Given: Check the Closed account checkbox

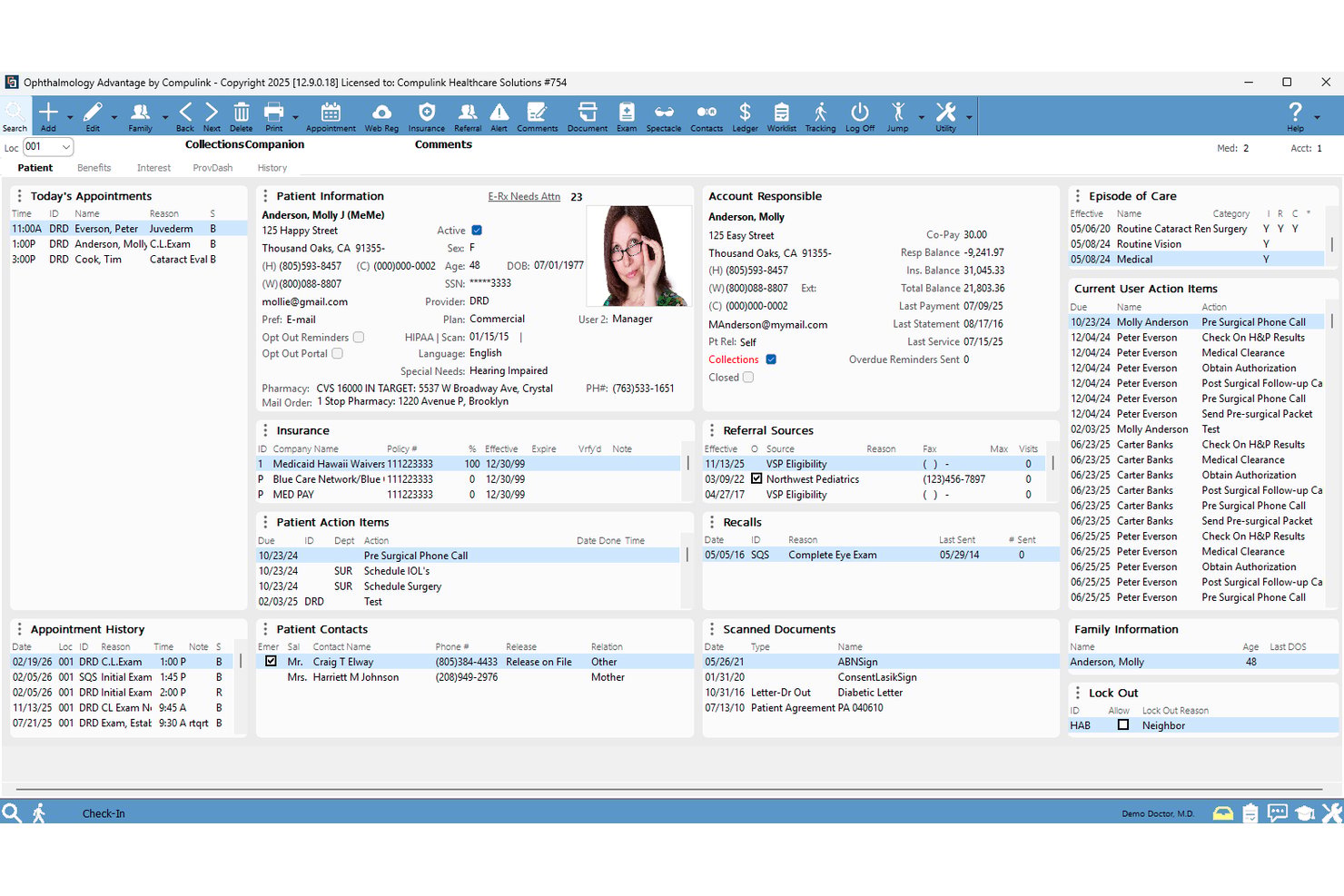Looking at the screenshot, I should click(x=748, y=378).
